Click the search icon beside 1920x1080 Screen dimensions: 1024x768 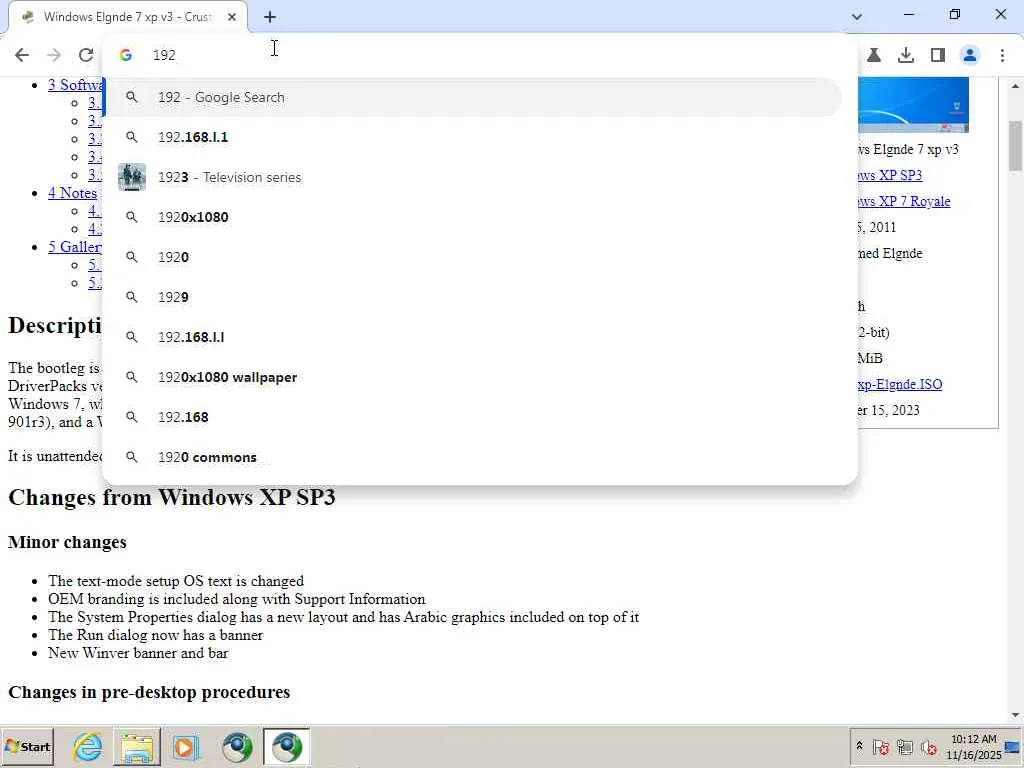132,217
